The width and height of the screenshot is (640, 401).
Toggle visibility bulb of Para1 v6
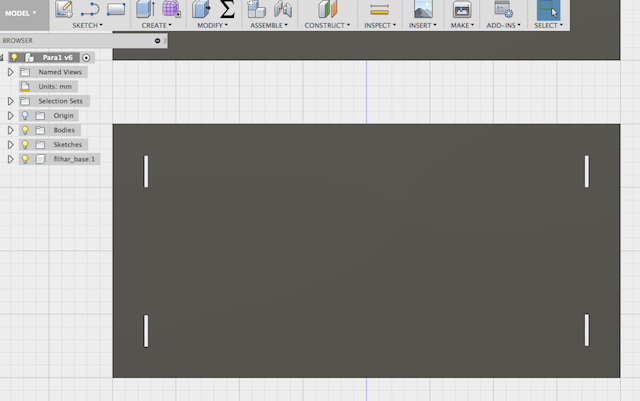coord(14,58)
